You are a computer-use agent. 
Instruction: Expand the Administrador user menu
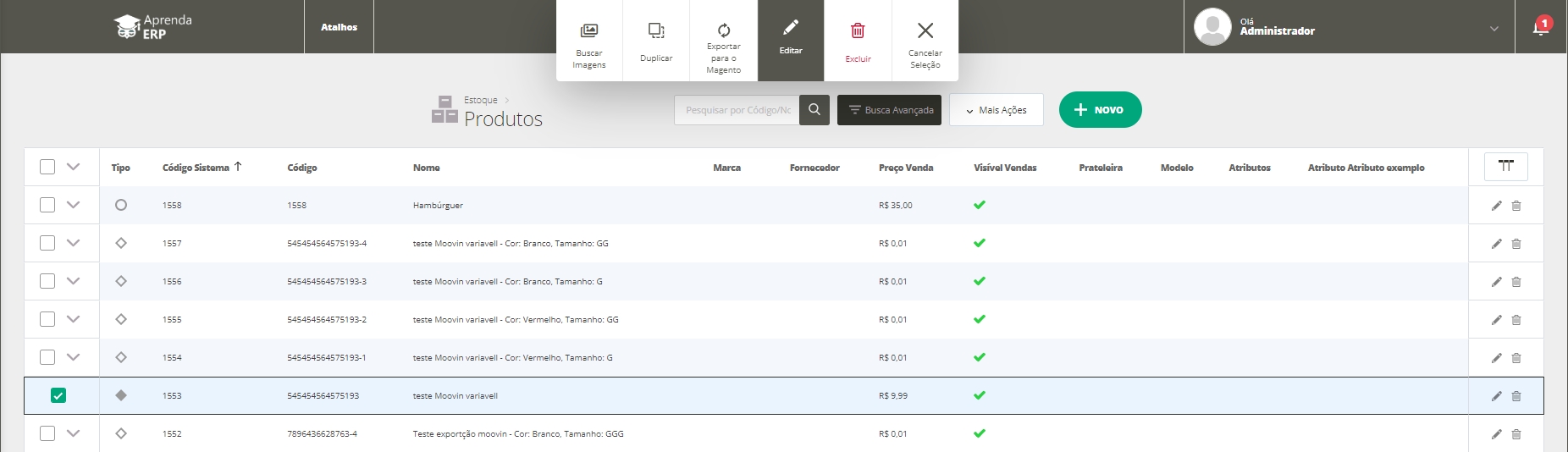[x=1493, y=29]
